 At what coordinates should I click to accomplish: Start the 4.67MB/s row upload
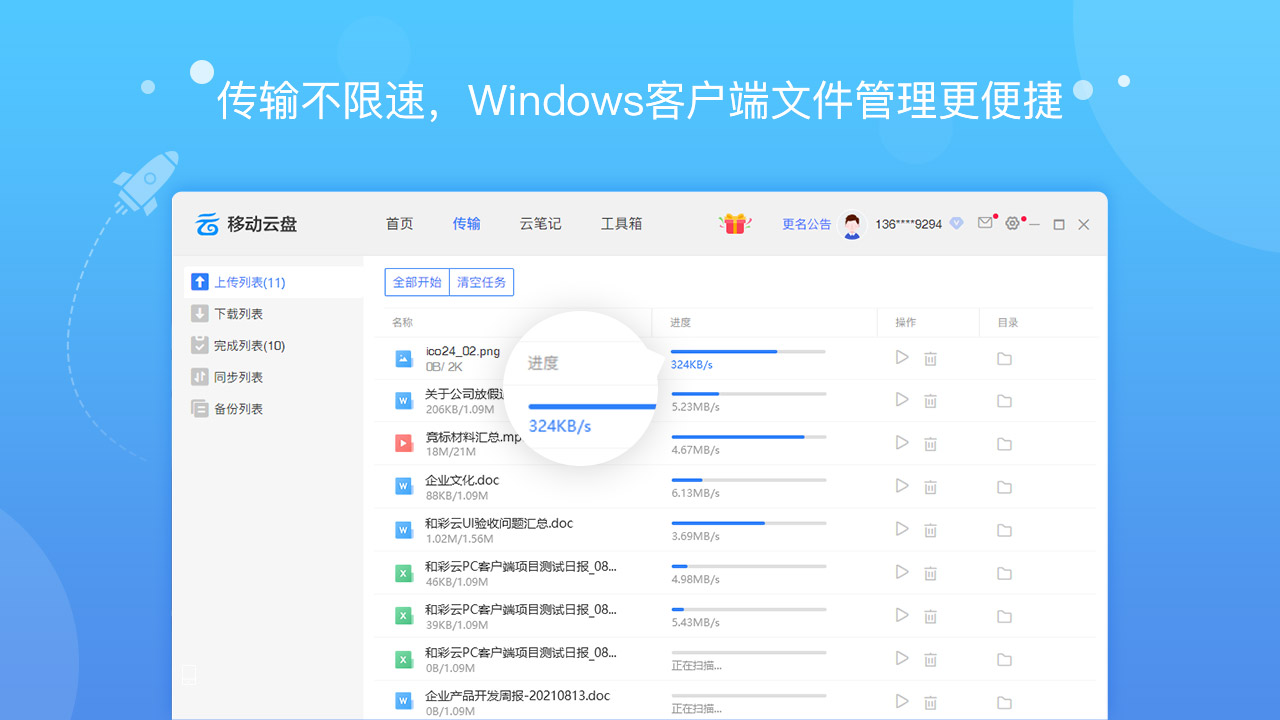902,443
